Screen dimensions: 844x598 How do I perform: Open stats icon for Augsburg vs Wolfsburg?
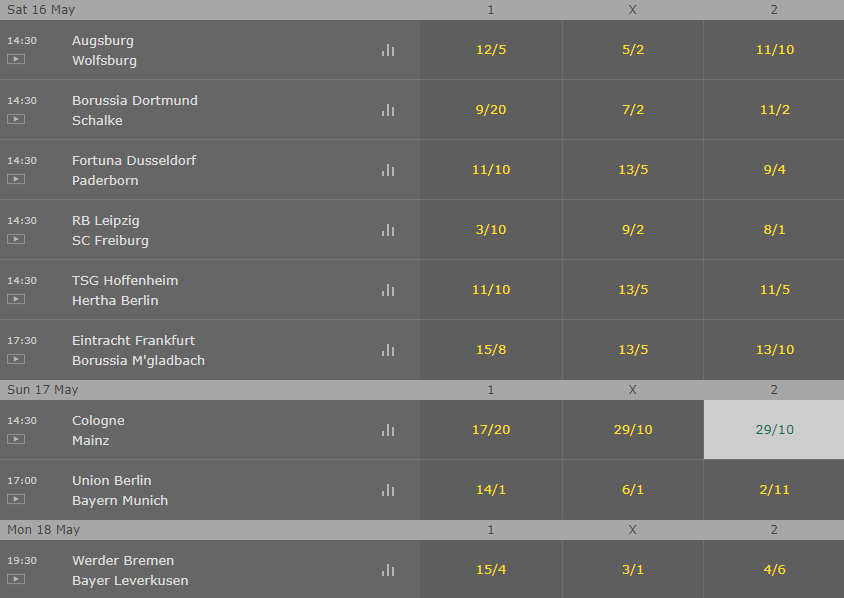pyautogui.click(x=388, y=50)
